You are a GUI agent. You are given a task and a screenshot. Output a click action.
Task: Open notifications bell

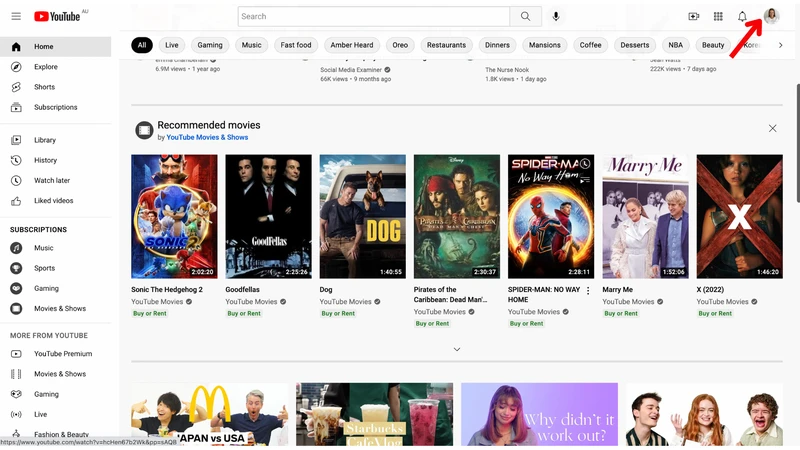(x=742, y=16)
